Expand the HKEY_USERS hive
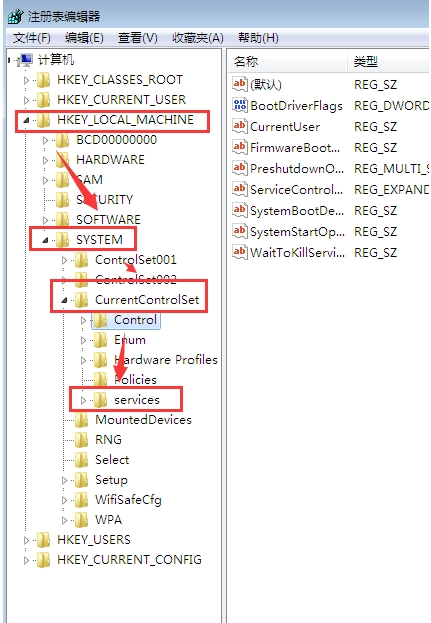 [x=26, y=540]
